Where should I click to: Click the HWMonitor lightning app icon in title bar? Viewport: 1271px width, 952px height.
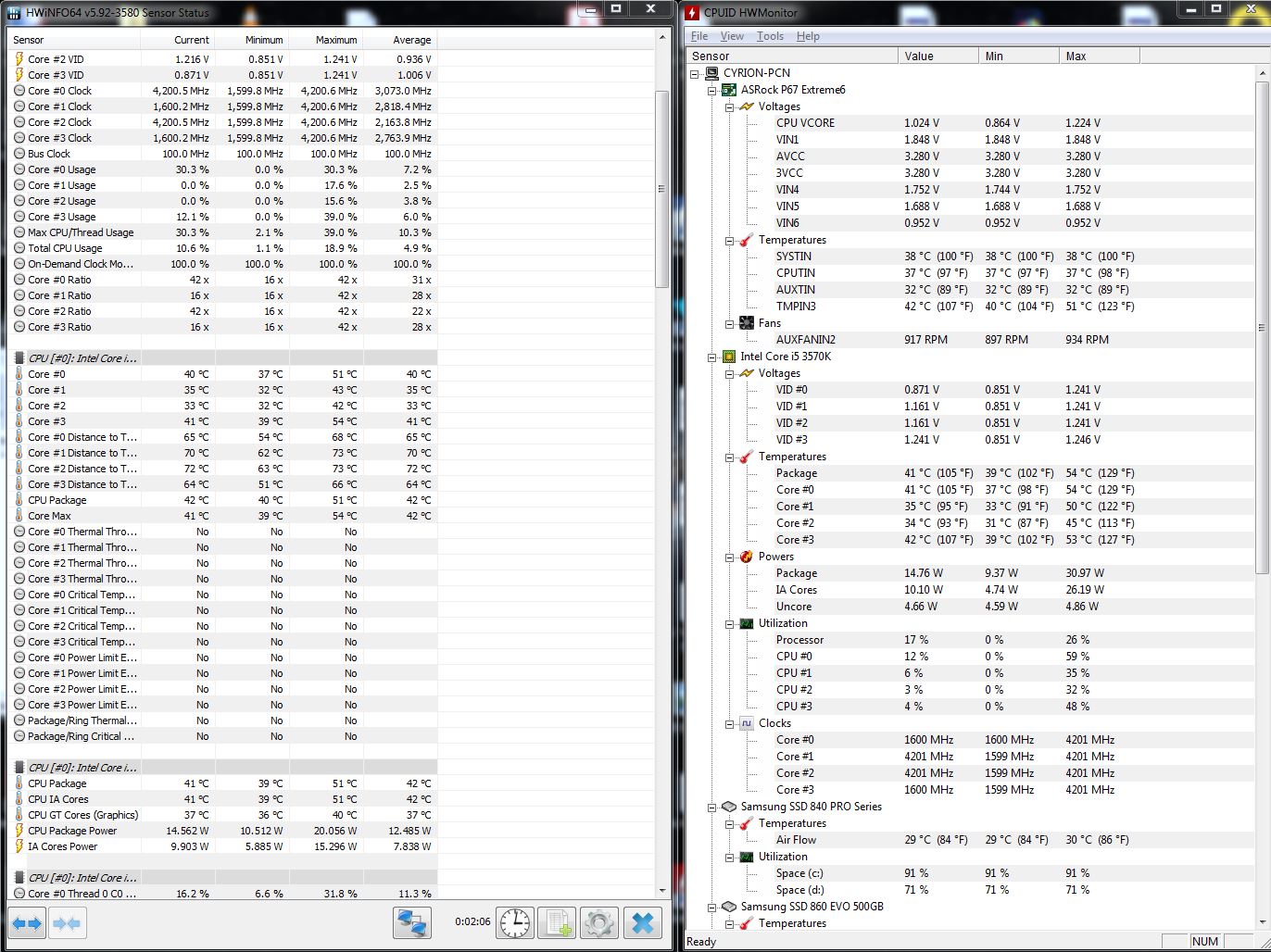point(694,13)
